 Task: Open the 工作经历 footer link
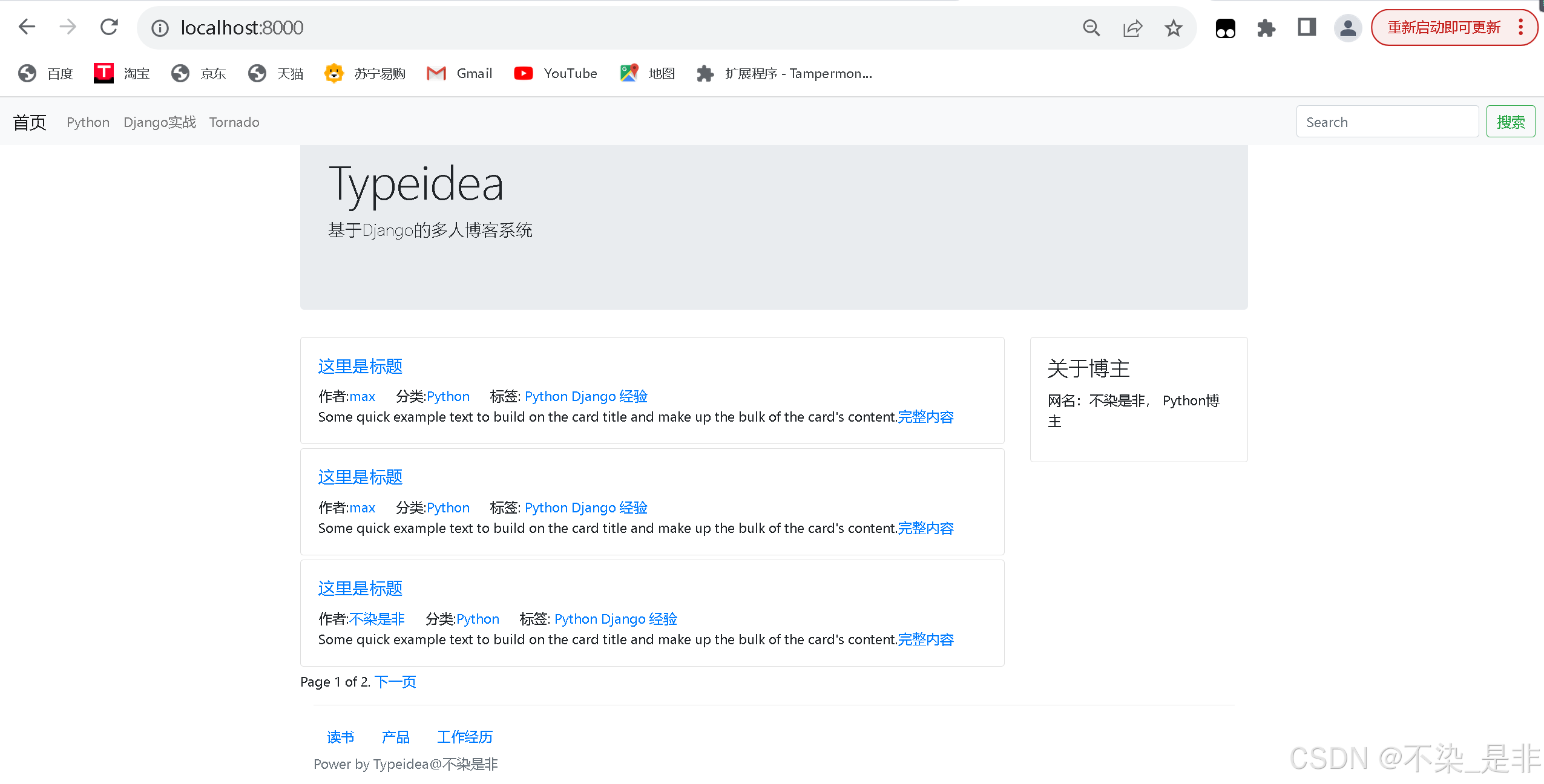465,737
